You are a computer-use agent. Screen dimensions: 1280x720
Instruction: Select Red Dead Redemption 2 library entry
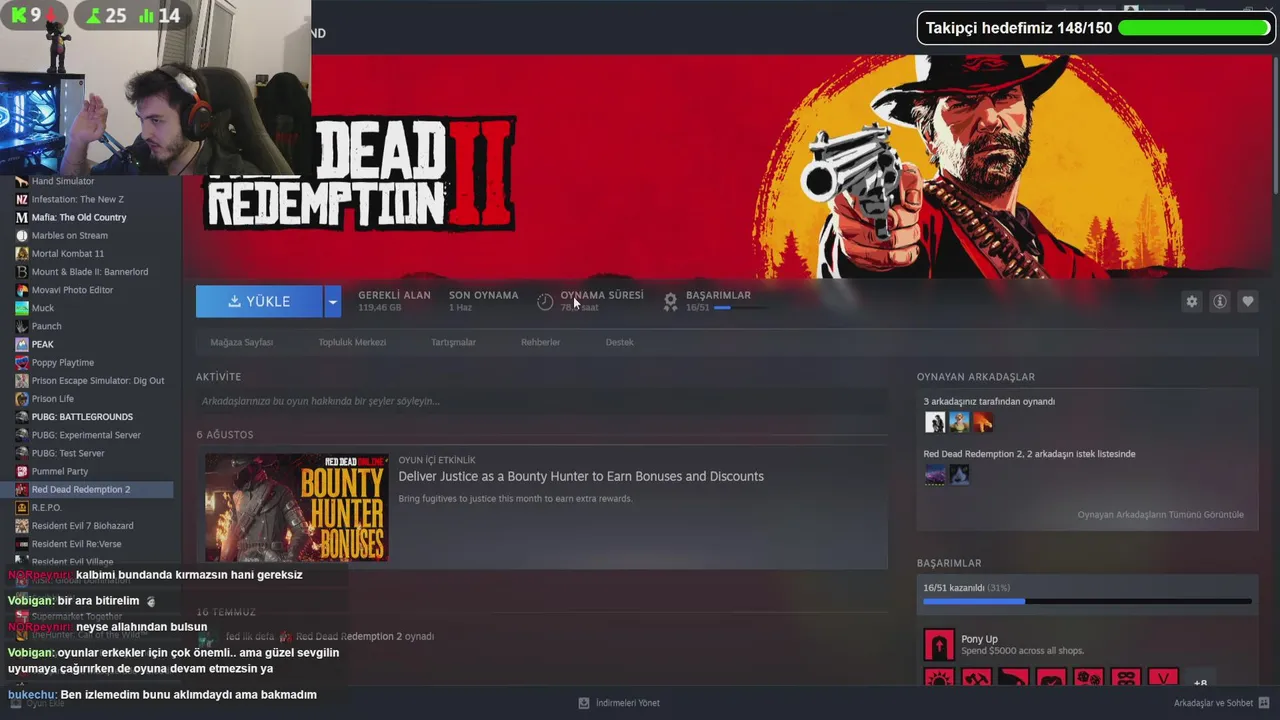(x=87, y=489)
